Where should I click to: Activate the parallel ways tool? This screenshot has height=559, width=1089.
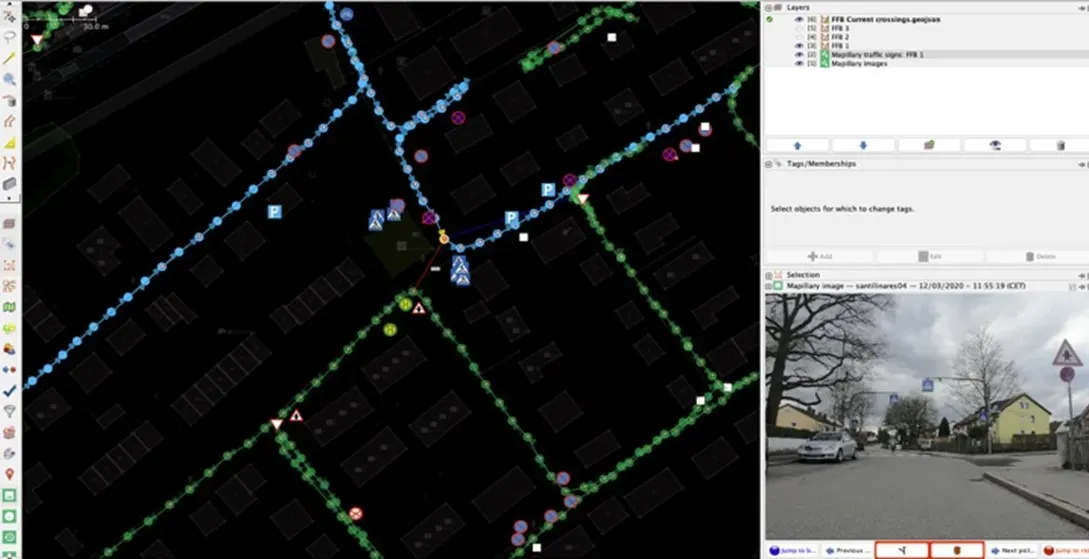(x=9, y=122)
